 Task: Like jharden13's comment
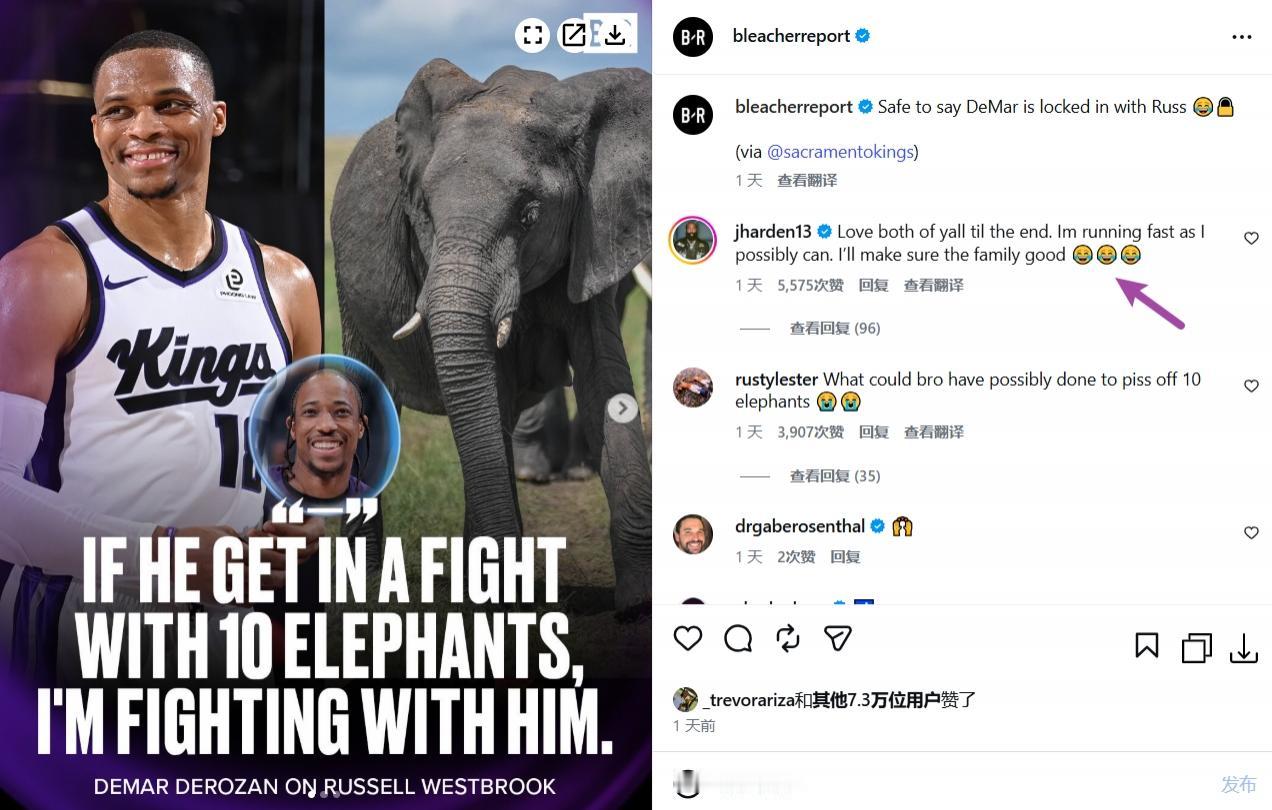coord(1251,238)
